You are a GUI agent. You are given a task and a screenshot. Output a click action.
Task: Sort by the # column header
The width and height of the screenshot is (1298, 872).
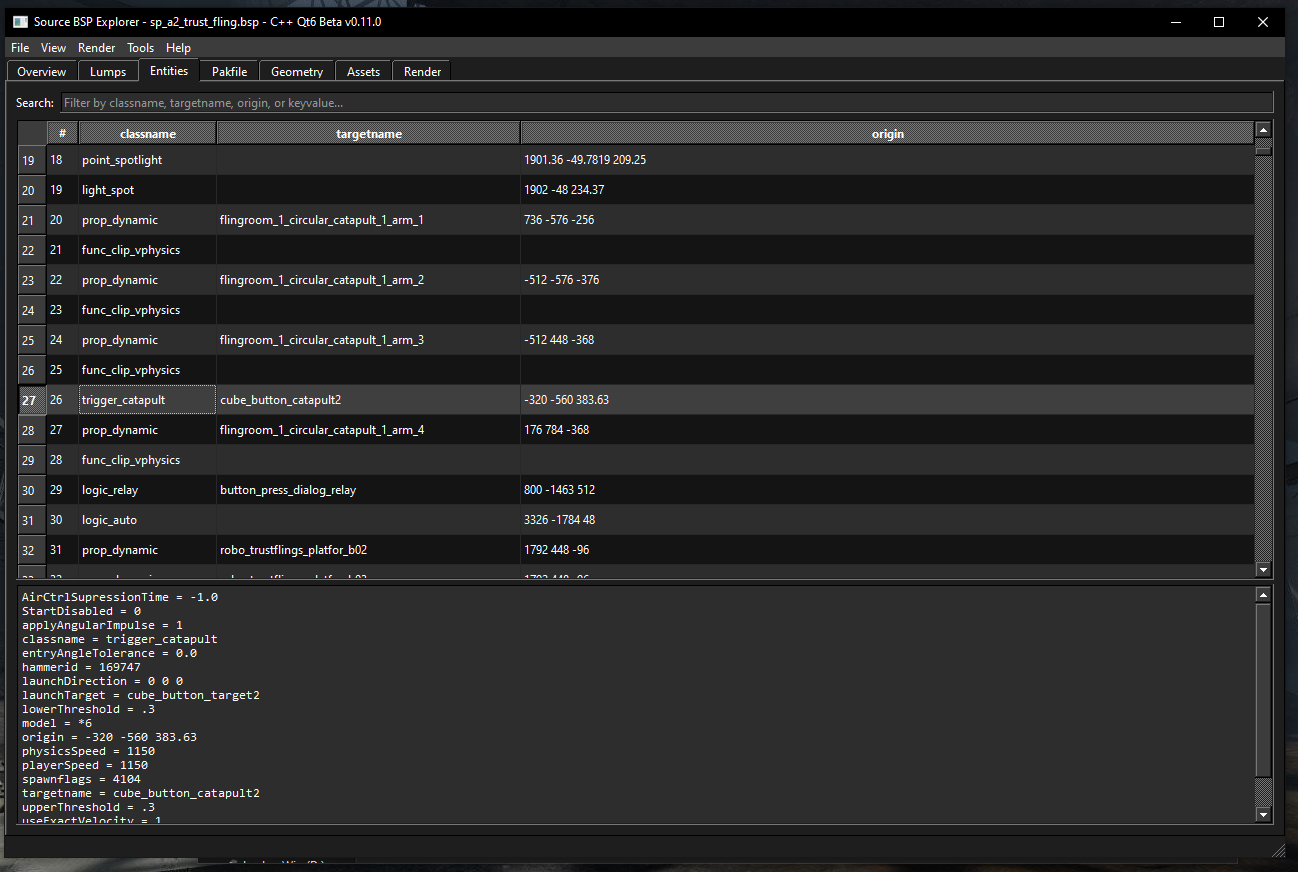(62, 133)
